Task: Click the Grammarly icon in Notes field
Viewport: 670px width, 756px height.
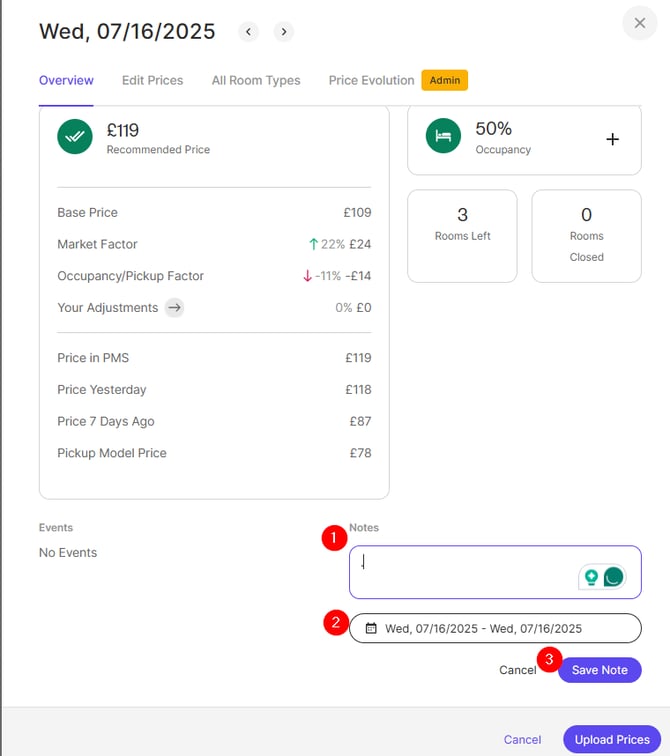Action: tap(613, 577)
